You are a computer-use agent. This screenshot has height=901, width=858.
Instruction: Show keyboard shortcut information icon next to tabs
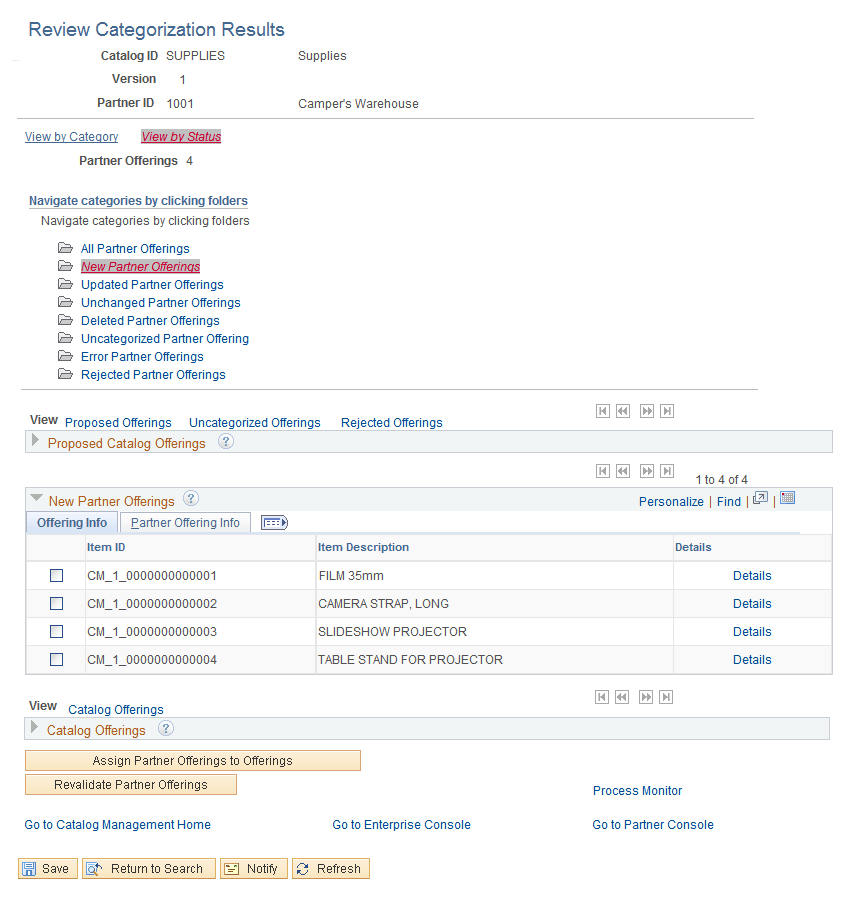[x=274, y=522]
